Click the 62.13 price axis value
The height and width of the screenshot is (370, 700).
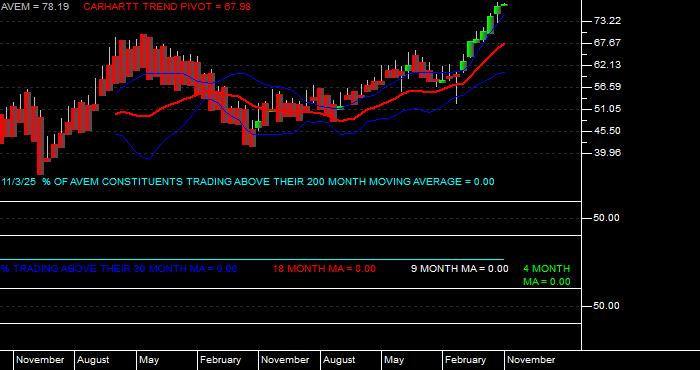(608, 65)
